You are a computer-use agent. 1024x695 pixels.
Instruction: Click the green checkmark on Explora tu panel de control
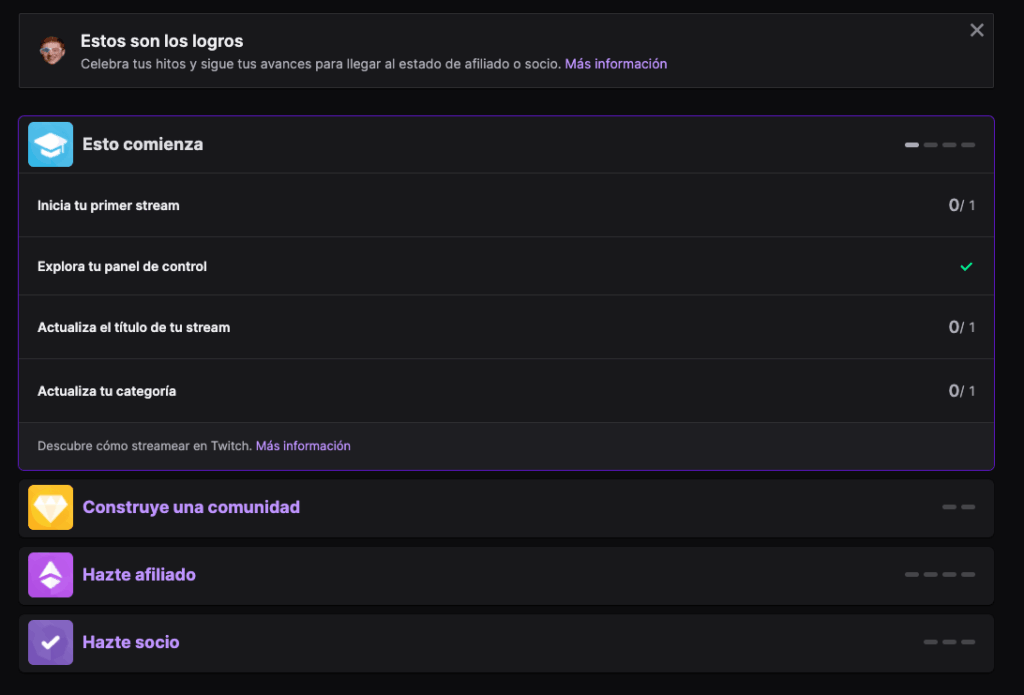[966, 266]
